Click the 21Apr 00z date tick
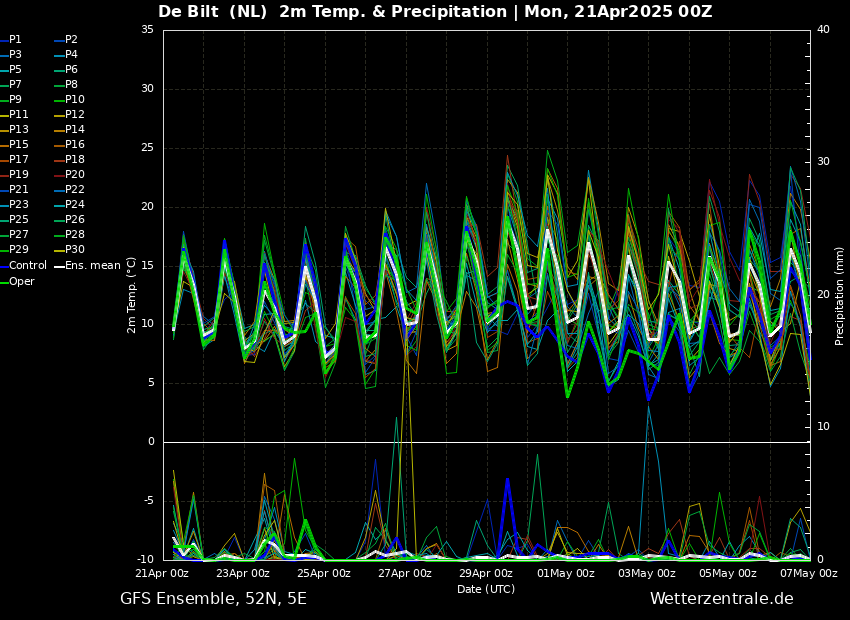The height and width of the screenshot is (620, 850). [162, 573]
